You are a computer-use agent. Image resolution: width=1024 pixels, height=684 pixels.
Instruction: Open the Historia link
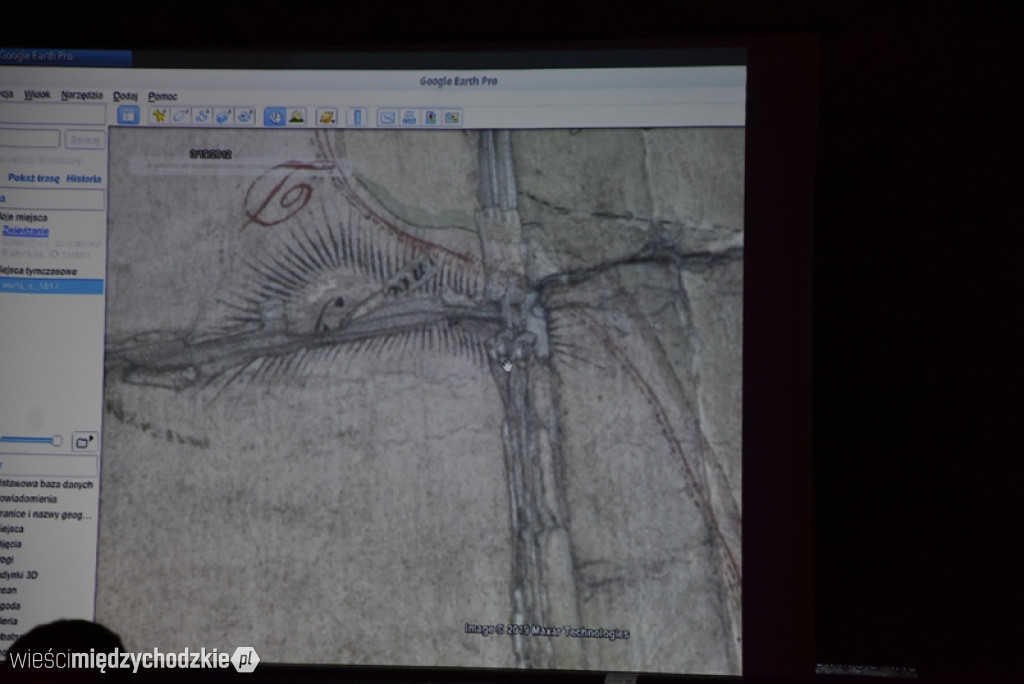point(84,178)
